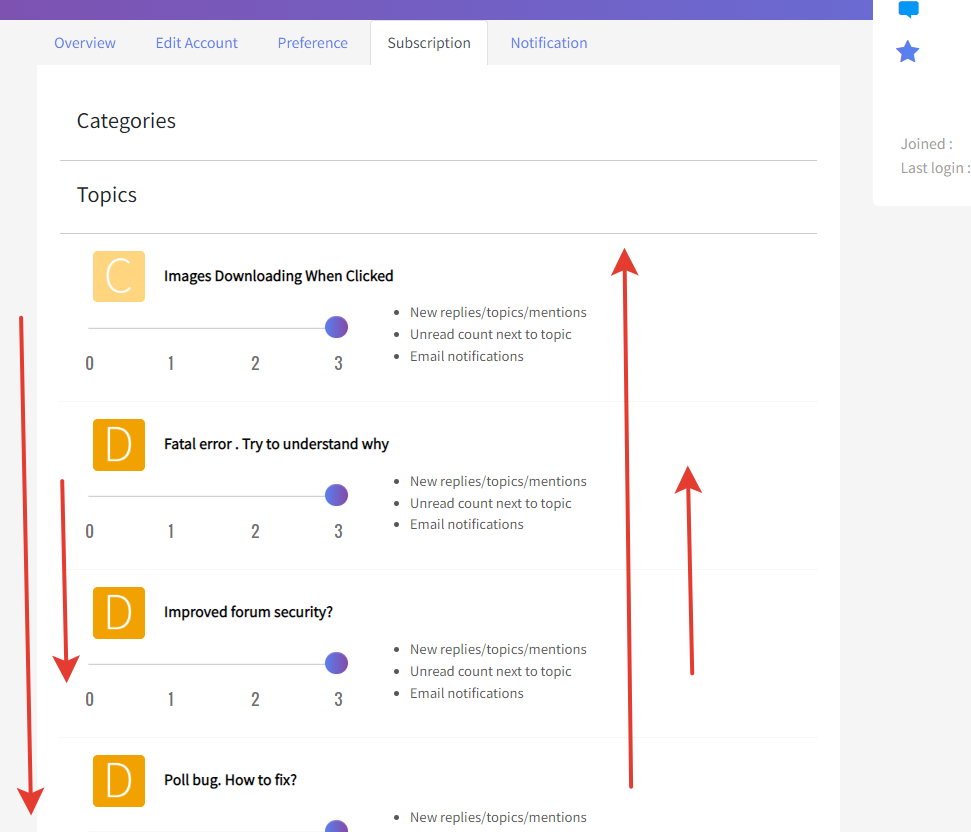The image size is (971, 832).
Task: Click the 'D' avatar beside Fatal error topic
Action: (x=119, y=444)
